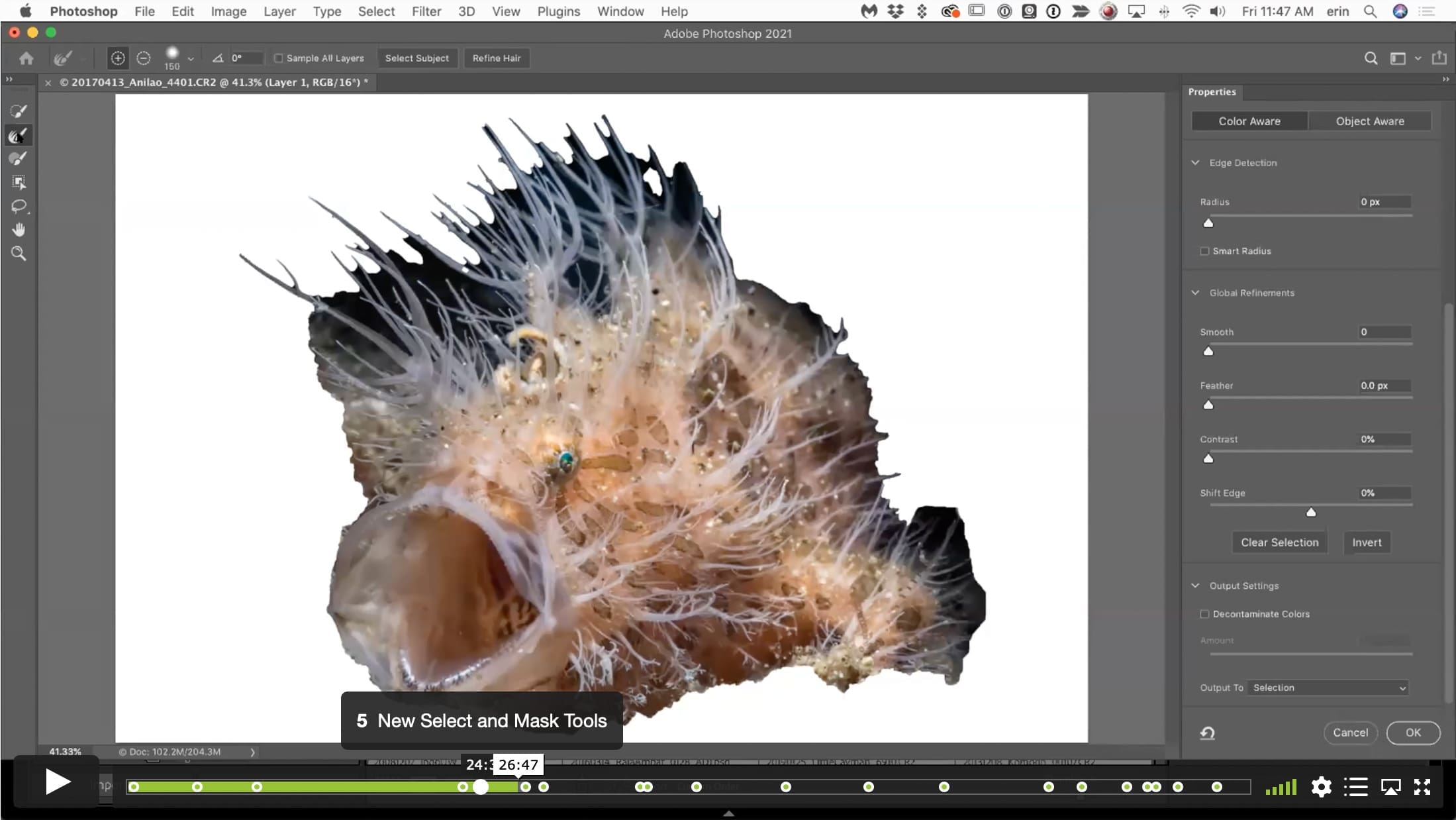Open the Output To dropdown
1456x820 pixels.
point(1328,688)
